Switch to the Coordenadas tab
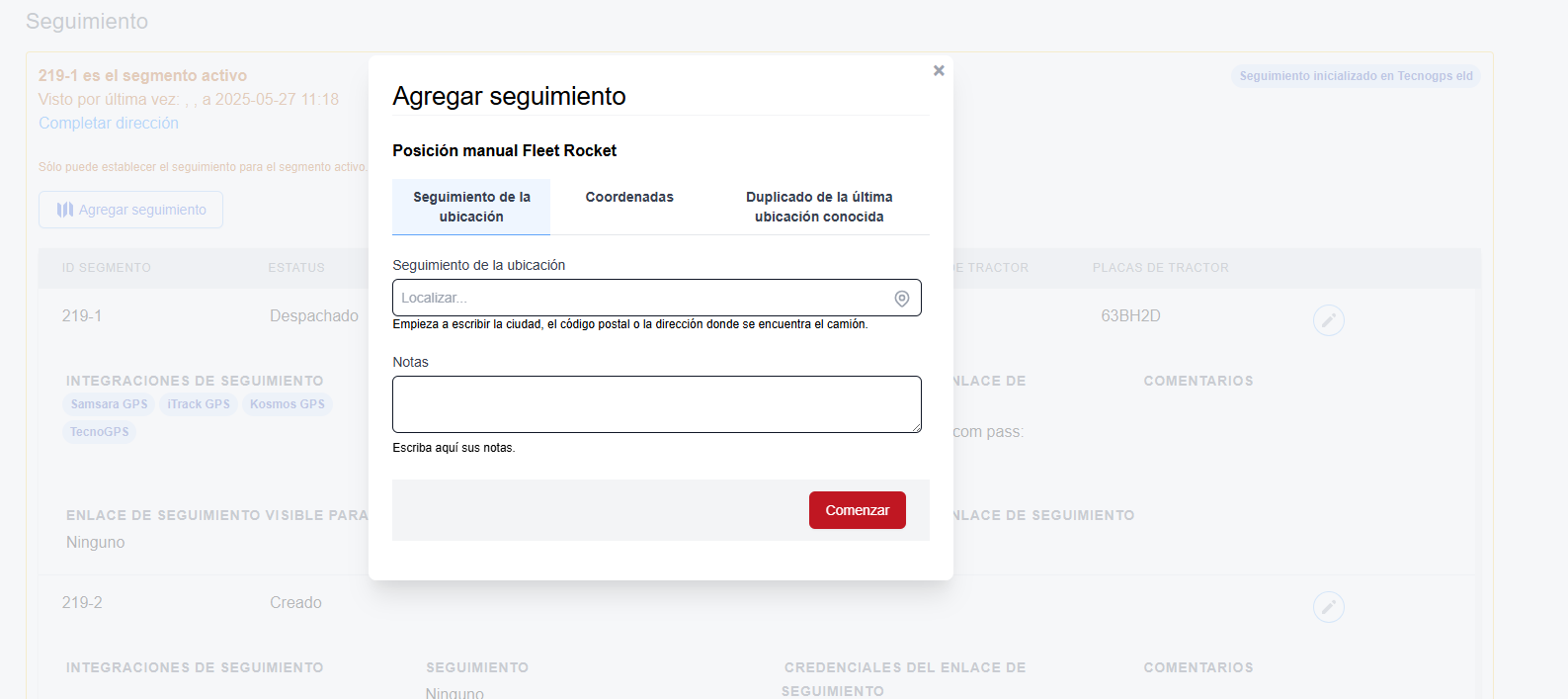 629,197
